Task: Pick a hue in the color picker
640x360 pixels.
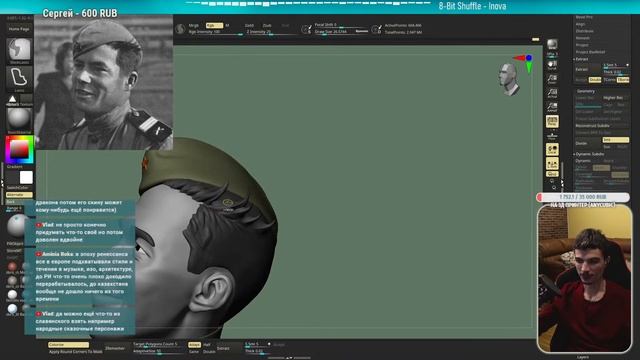Action: [x=19, y=149]
